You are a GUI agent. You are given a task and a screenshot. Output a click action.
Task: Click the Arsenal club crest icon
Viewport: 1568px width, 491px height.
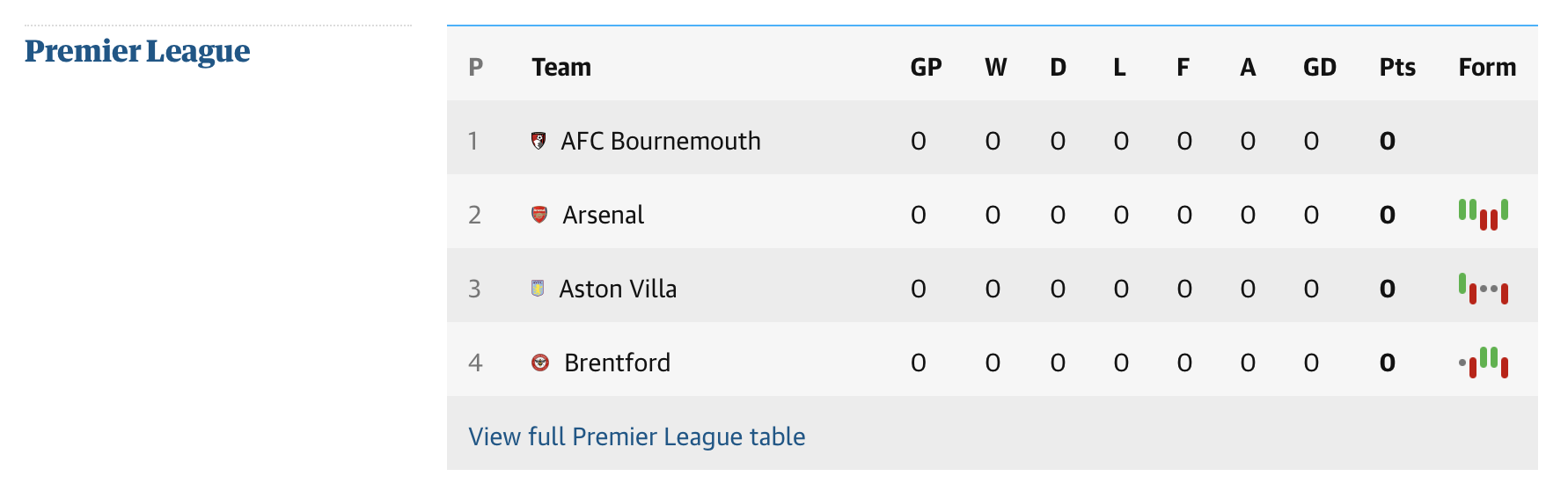pos(539,215)
